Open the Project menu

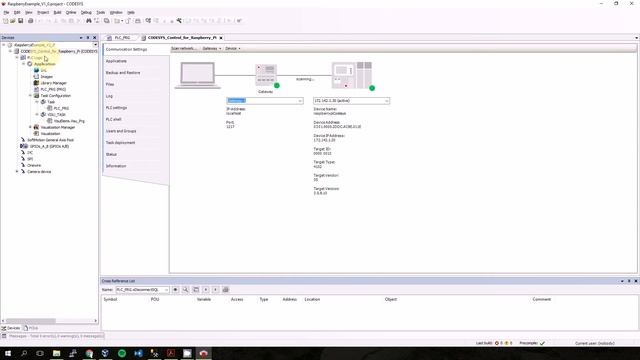click(43, 13)
